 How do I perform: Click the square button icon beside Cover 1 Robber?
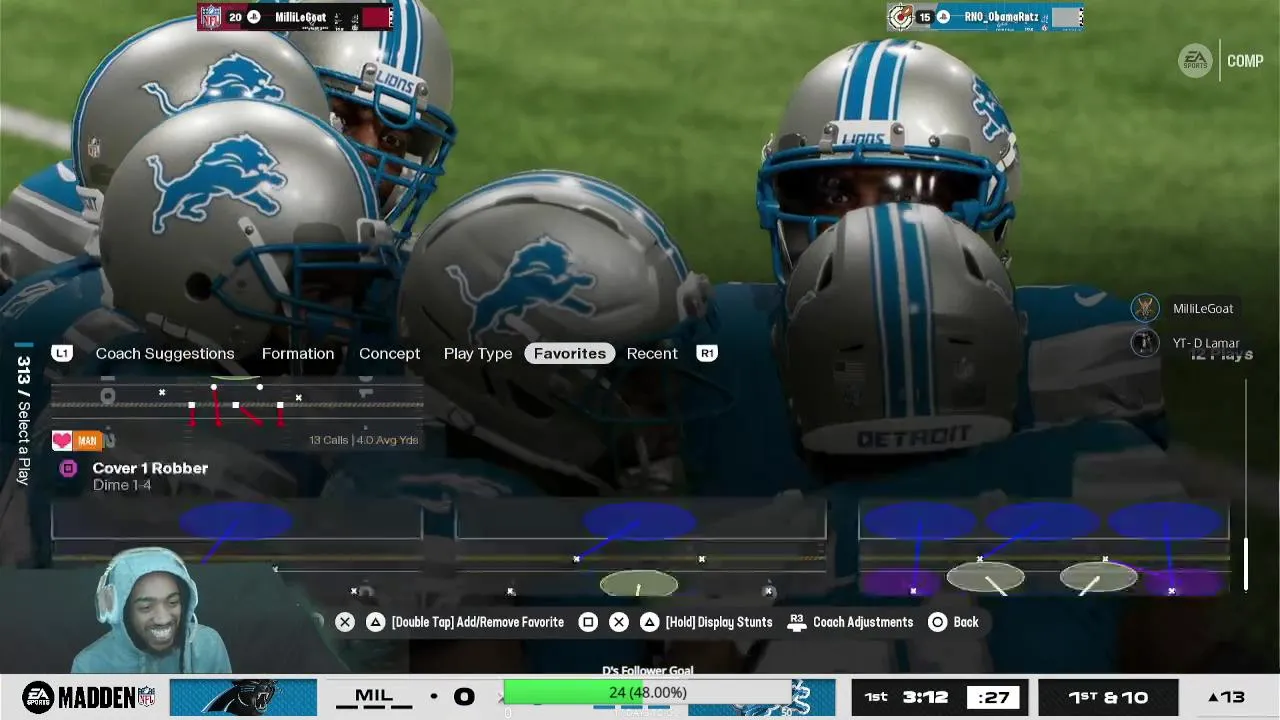coord(68,468)
